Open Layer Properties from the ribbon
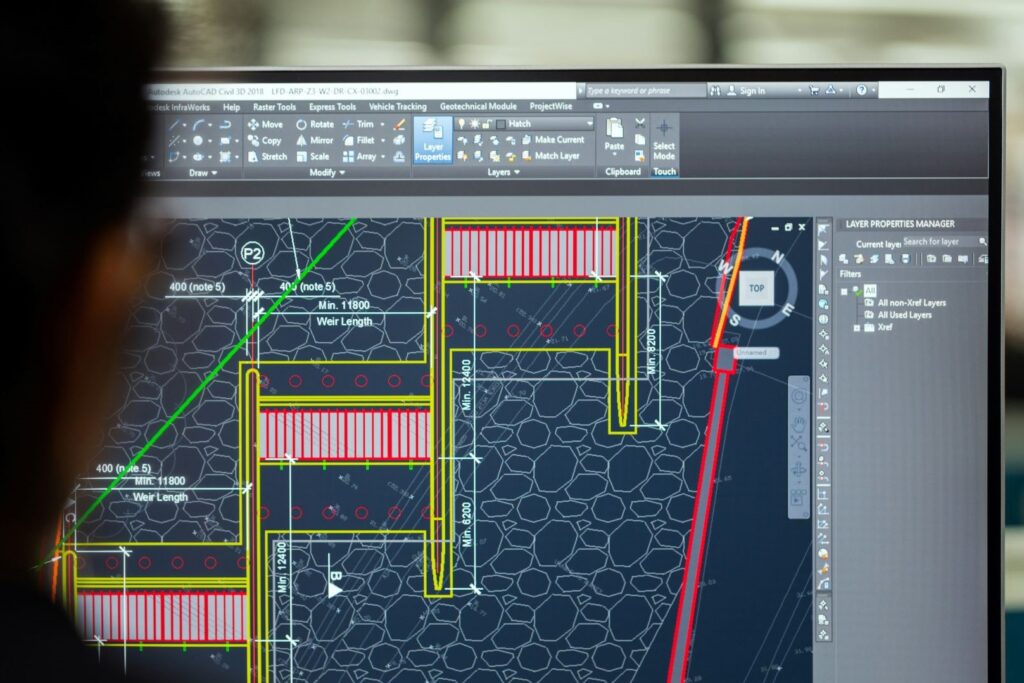 (432, 139)
